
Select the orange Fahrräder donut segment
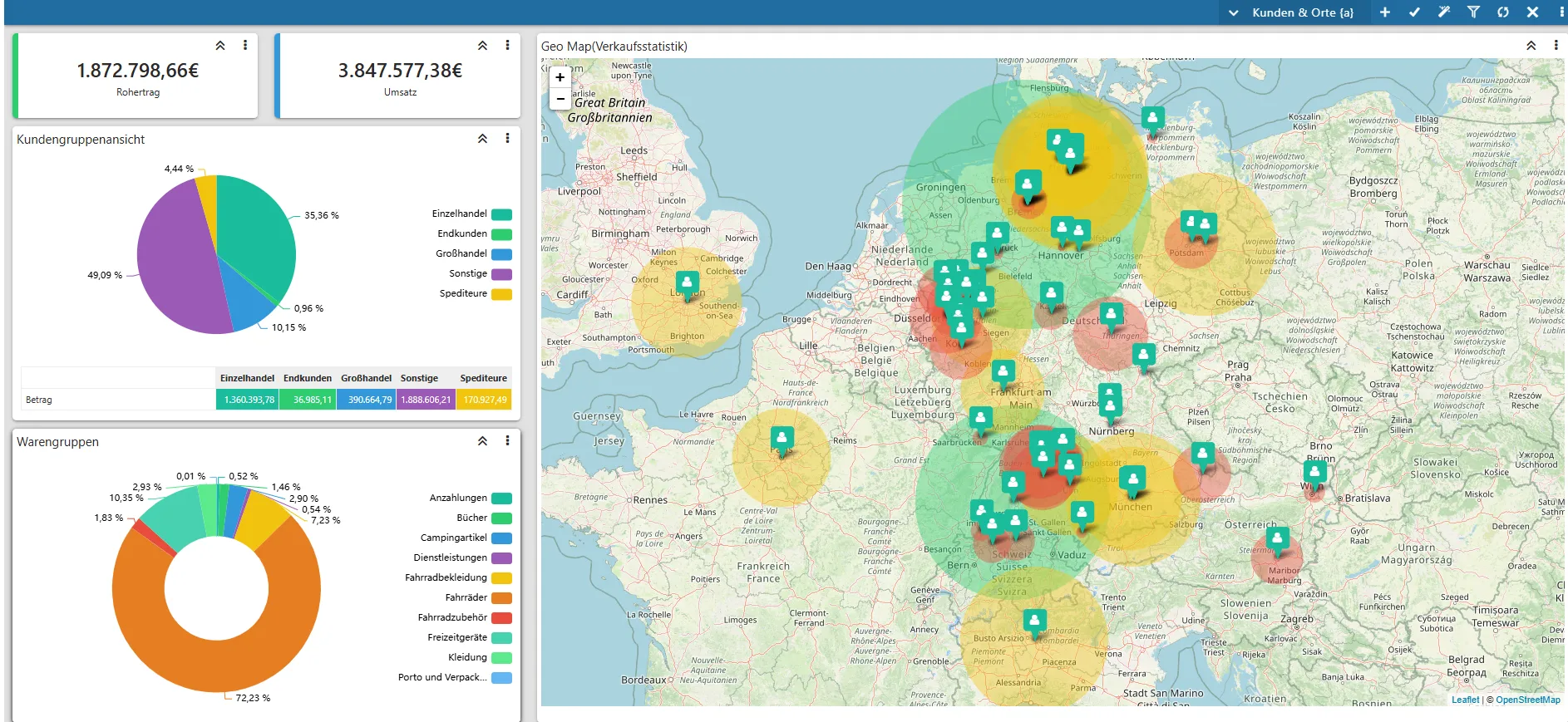click(x=216, y=665)
